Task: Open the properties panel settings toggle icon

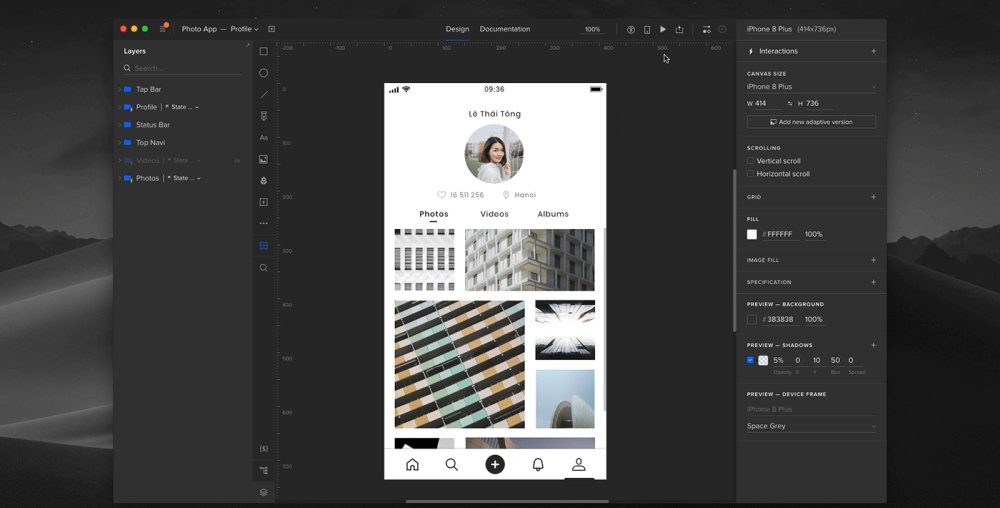Action: [x=707, y=29]
